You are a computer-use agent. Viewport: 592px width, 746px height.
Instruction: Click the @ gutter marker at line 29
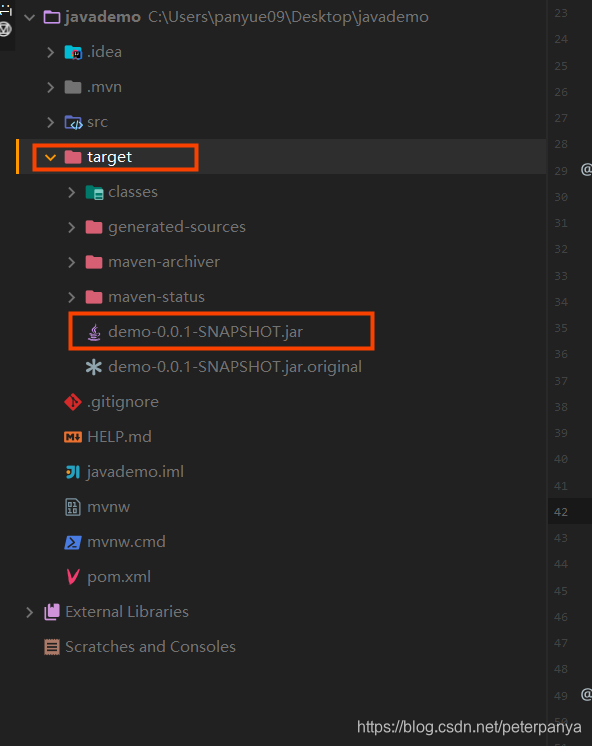click(x=586, y=169)
